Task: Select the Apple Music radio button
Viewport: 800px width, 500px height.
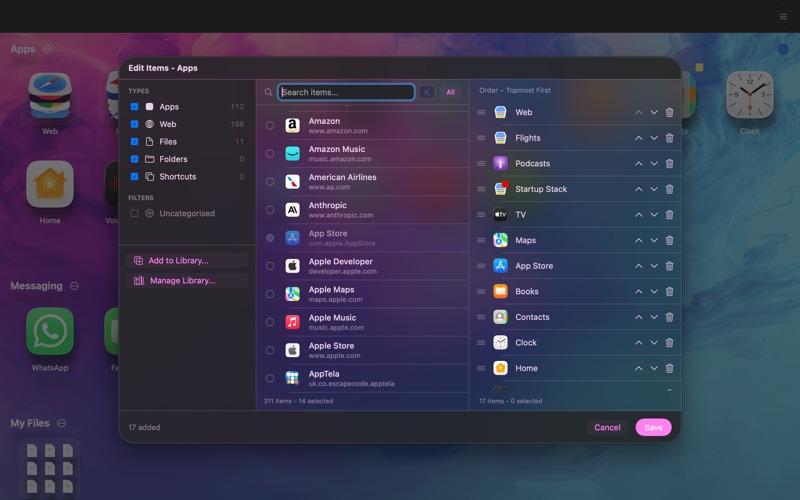Action: [270, 322]
